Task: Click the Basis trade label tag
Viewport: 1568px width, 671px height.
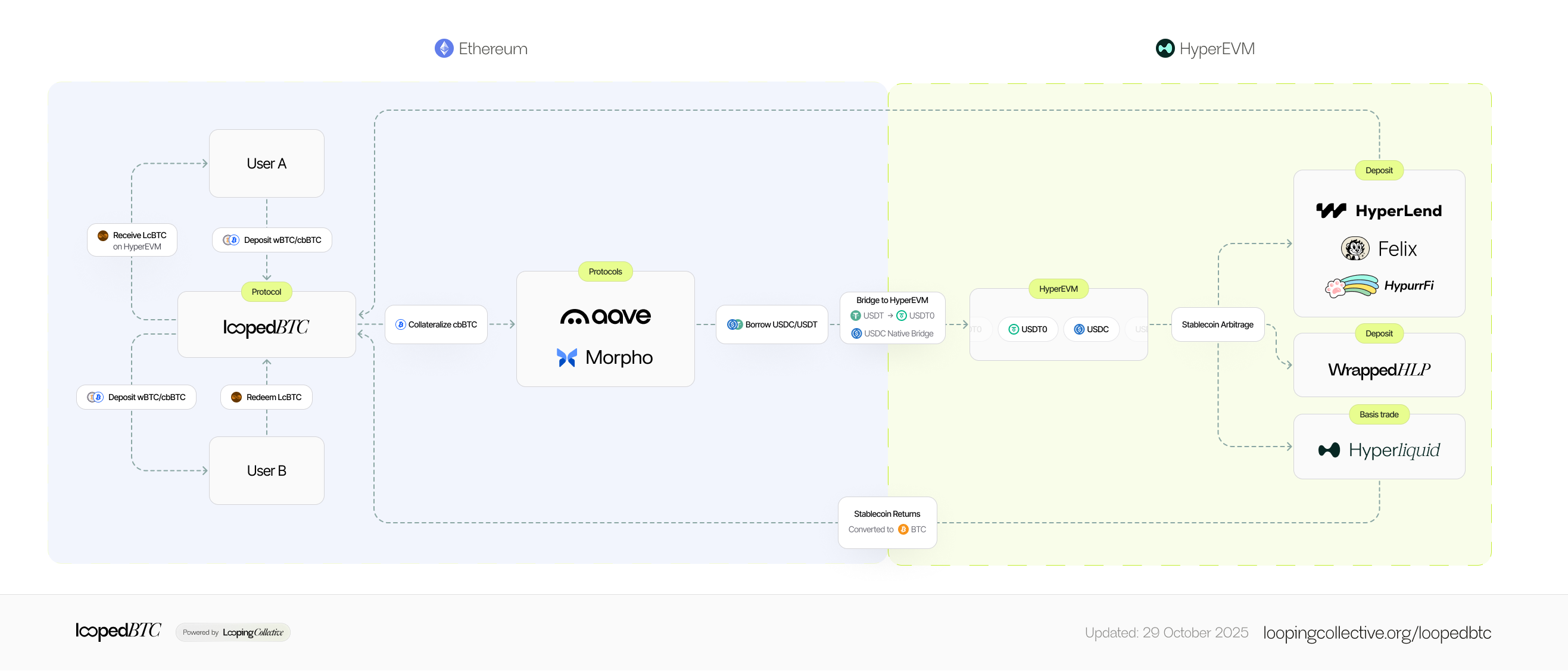Action: tap(1379, 415)
